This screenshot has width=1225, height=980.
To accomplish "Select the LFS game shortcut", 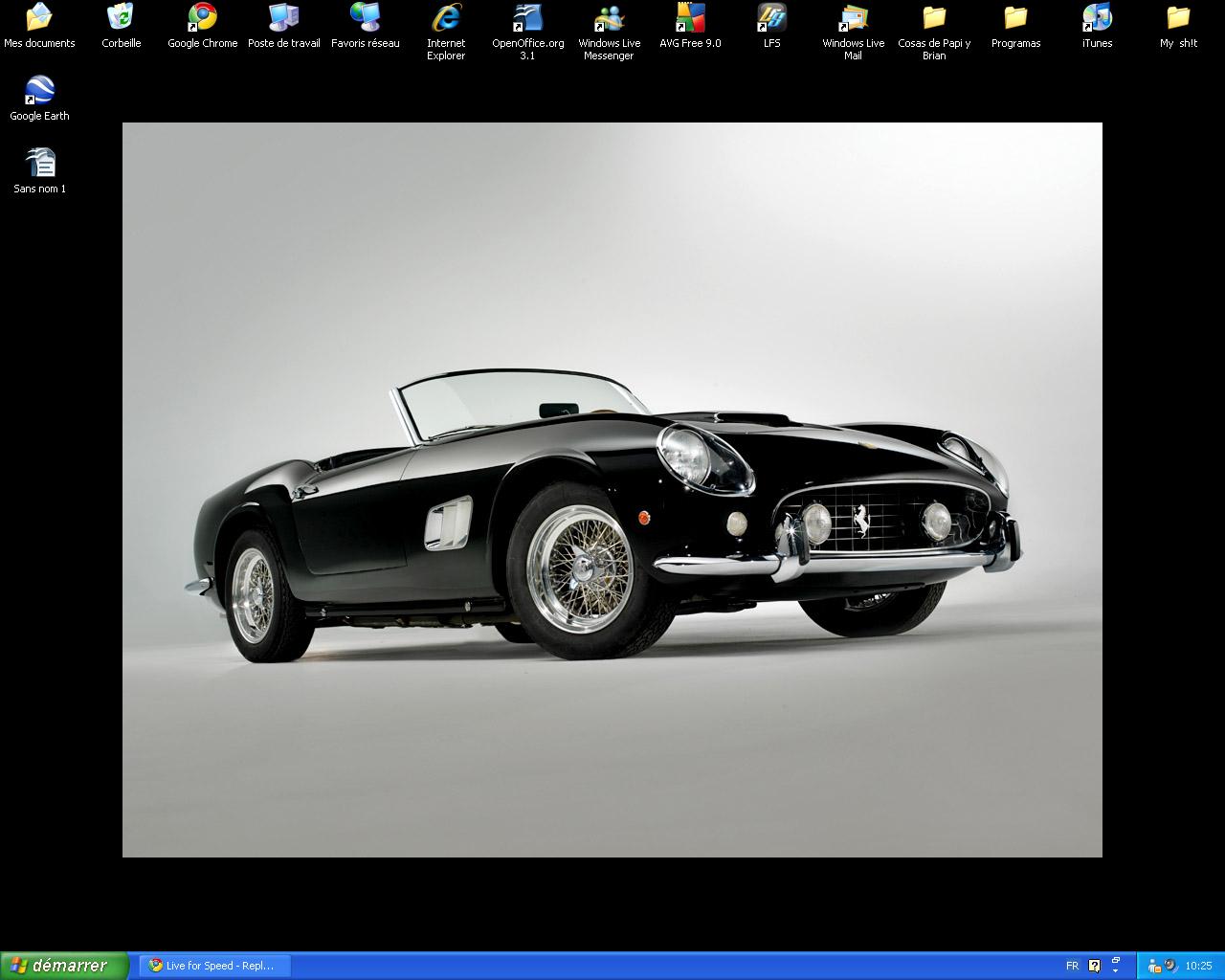I will 771,26.
